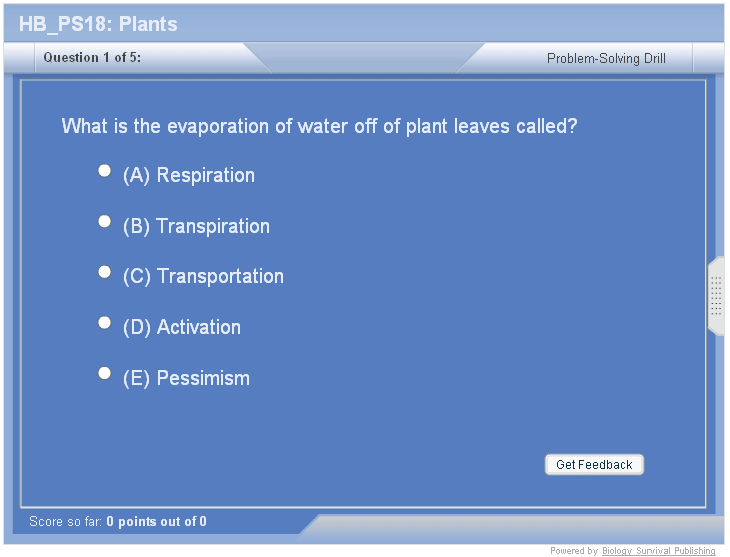
Task: Click the "(C) Transportation" answer label
Action: (203, 277)
